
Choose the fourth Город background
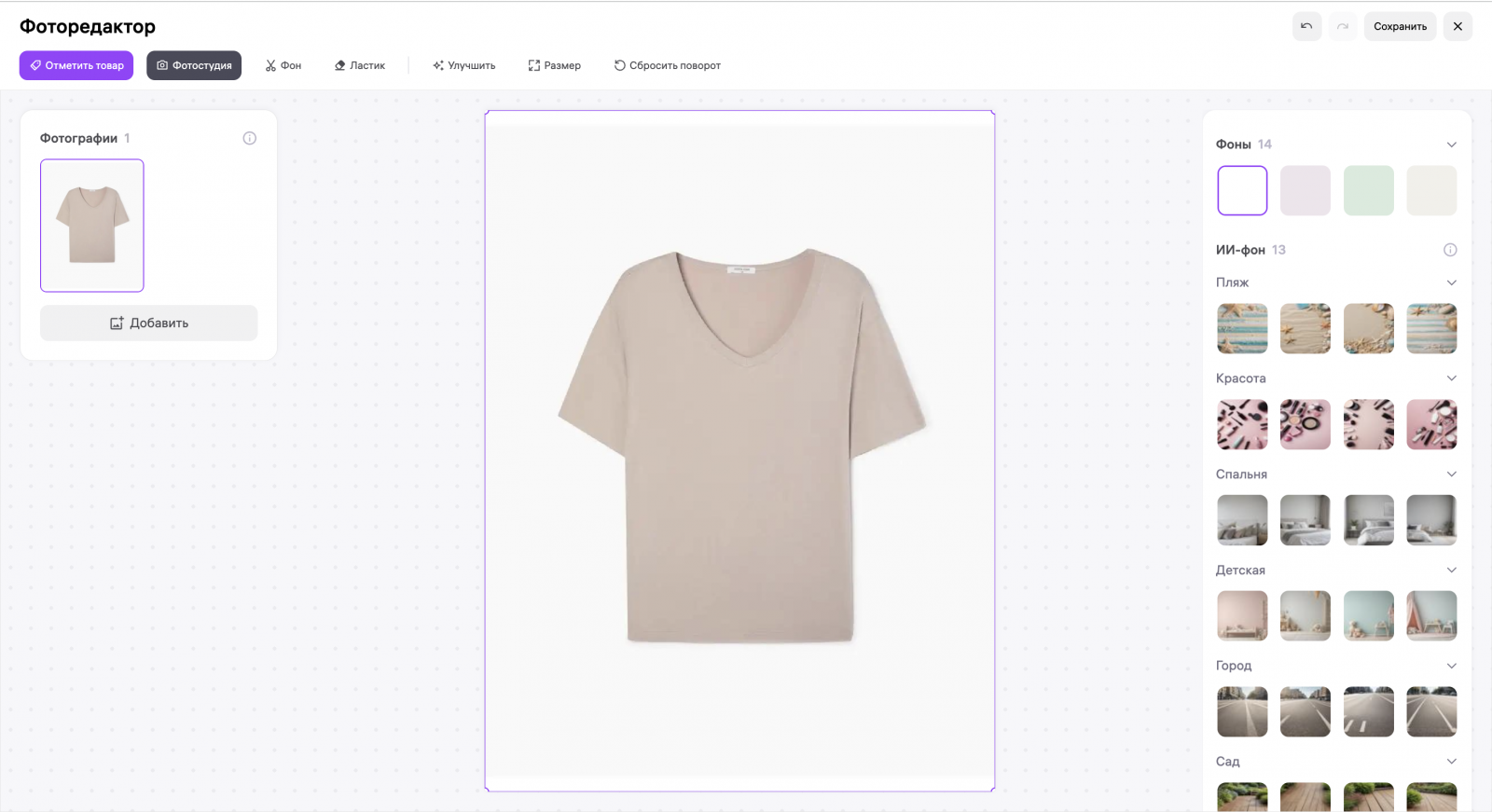[1431, 711]
